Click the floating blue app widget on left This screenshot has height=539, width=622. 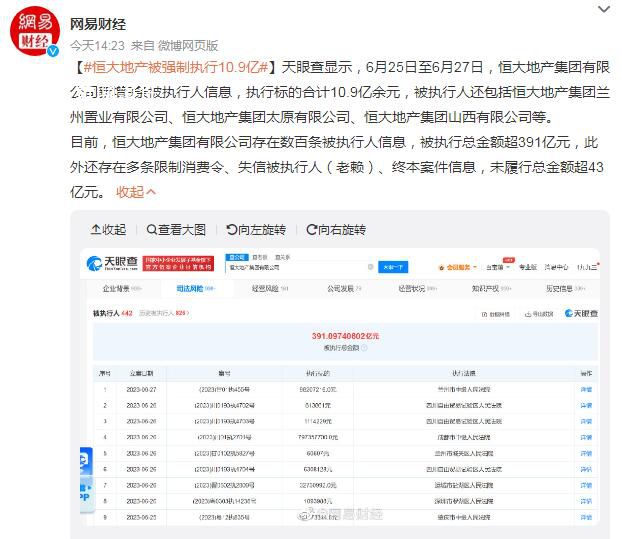tap(86, 479)
